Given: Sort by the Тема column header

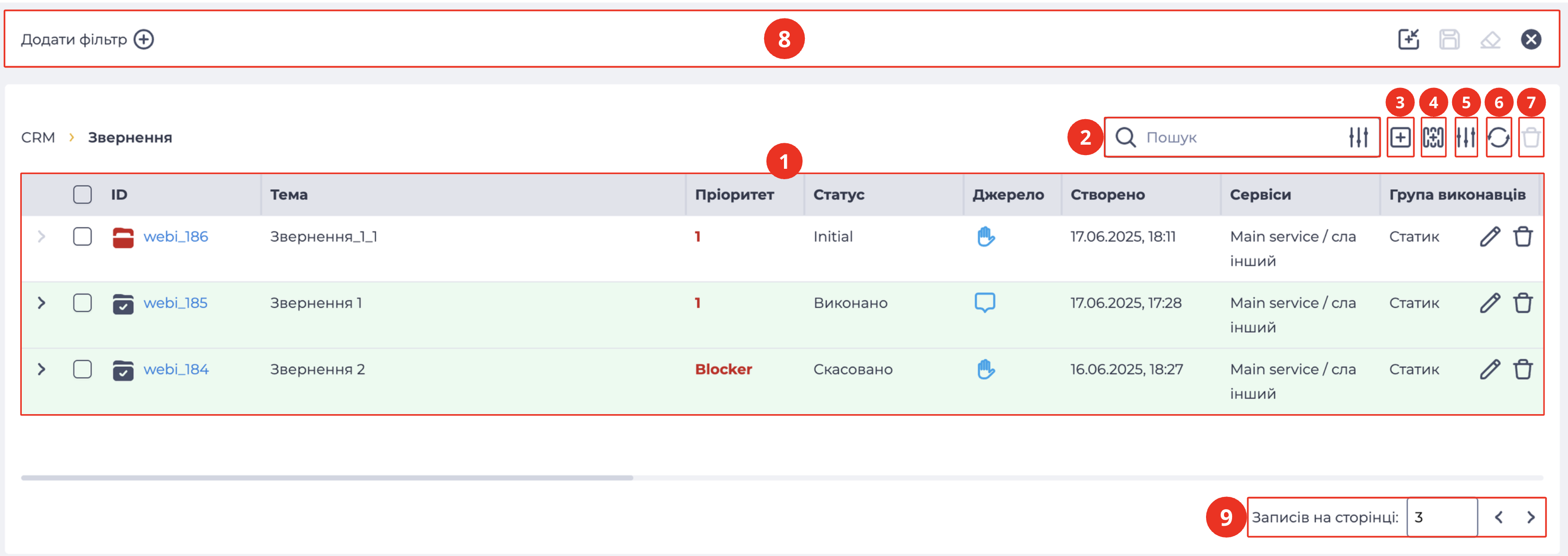Looking at the screenshot, I should click(289, 195).
